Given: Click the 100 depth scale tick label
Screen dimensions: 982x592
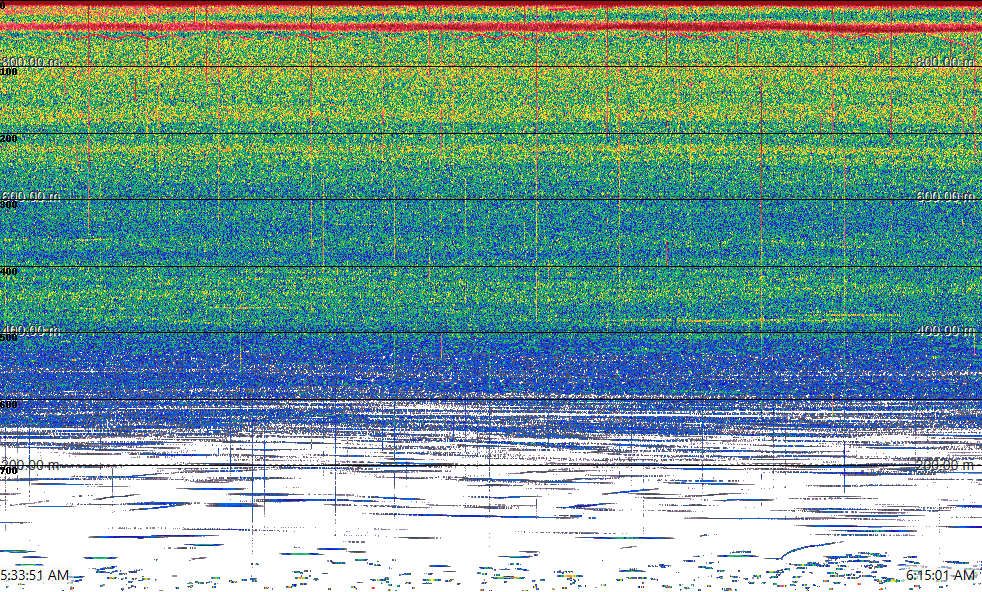Looking at the screenshot, I should point(9,72).
